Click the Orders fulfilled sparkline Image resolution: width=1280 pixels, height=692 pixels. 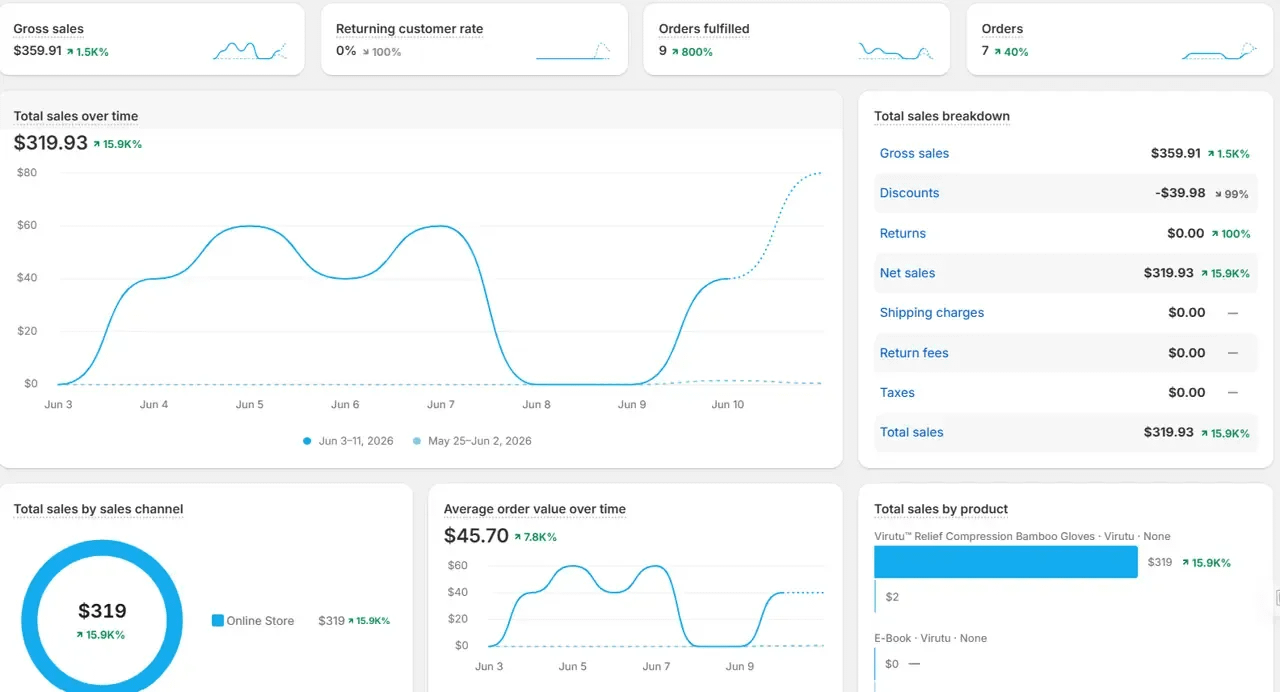click(x=896, y=50)
